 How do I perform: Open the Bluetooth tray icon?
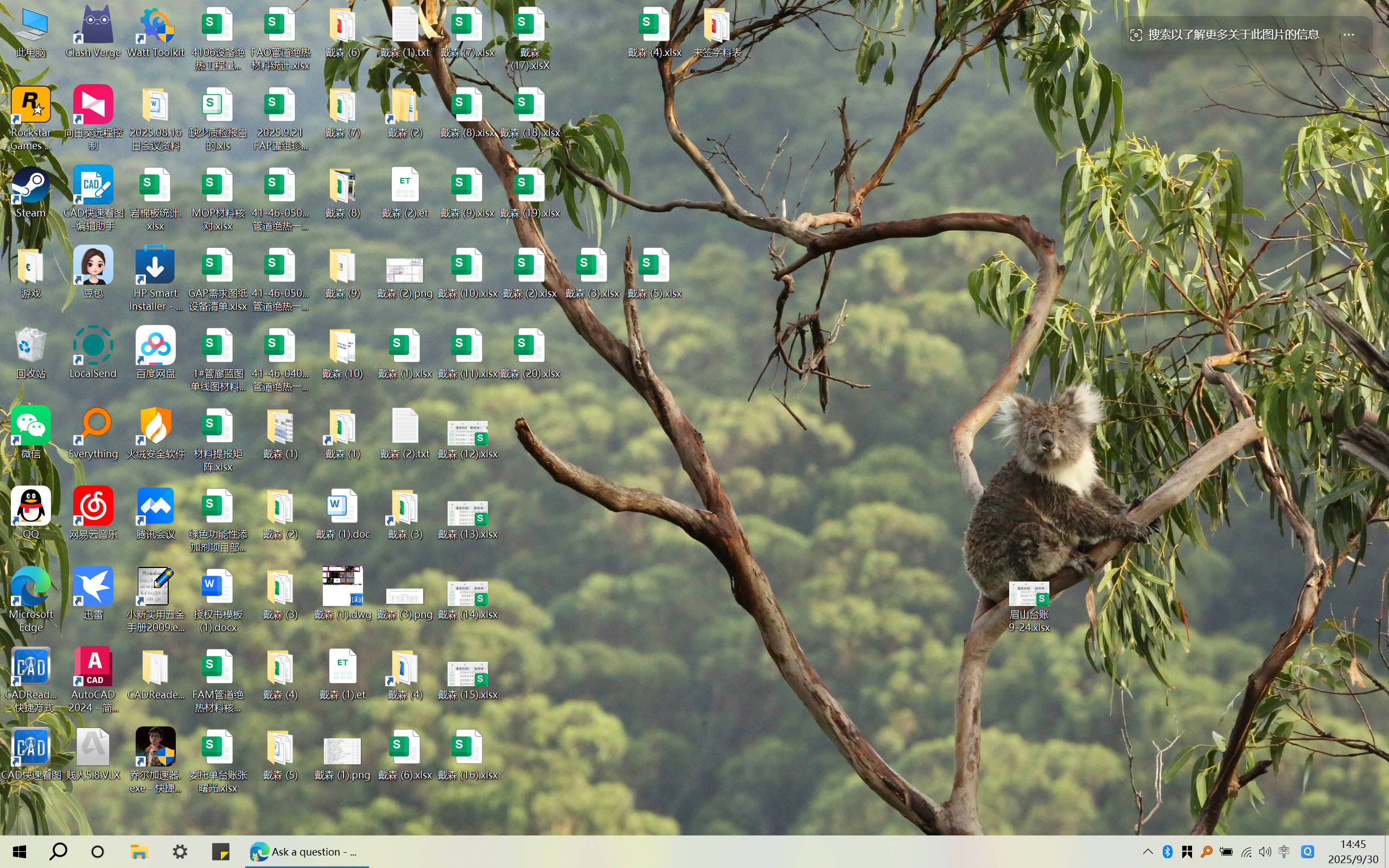point(1167,852)
